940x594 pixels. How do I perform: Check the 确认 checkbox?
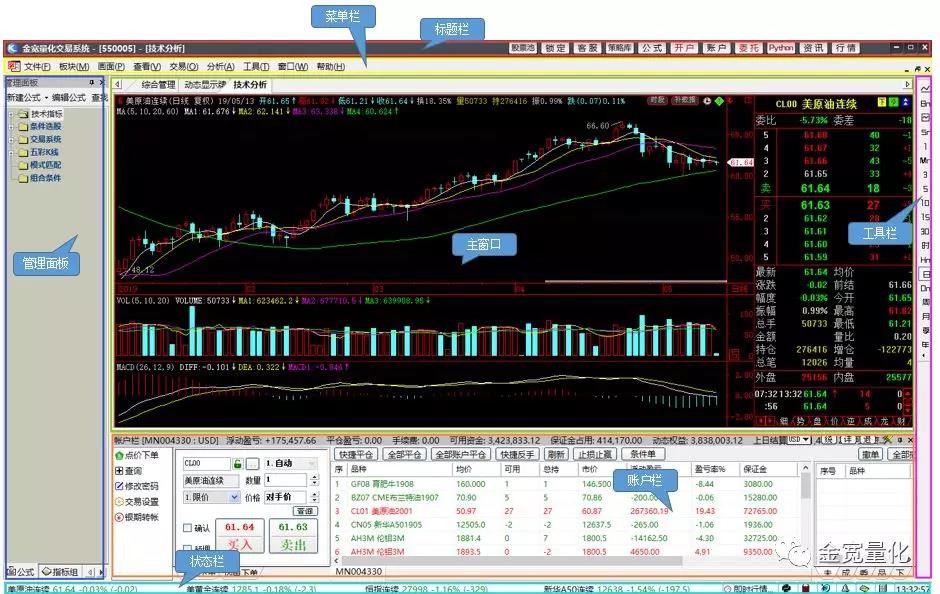(188, 527)
